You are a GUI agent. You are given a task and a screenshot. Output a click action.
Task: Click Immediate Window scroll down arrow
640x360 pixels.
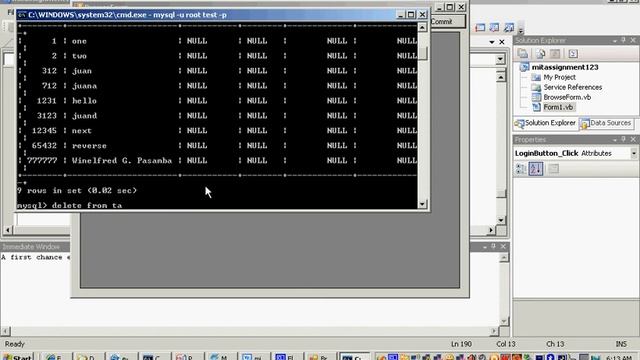coord(504,321)
